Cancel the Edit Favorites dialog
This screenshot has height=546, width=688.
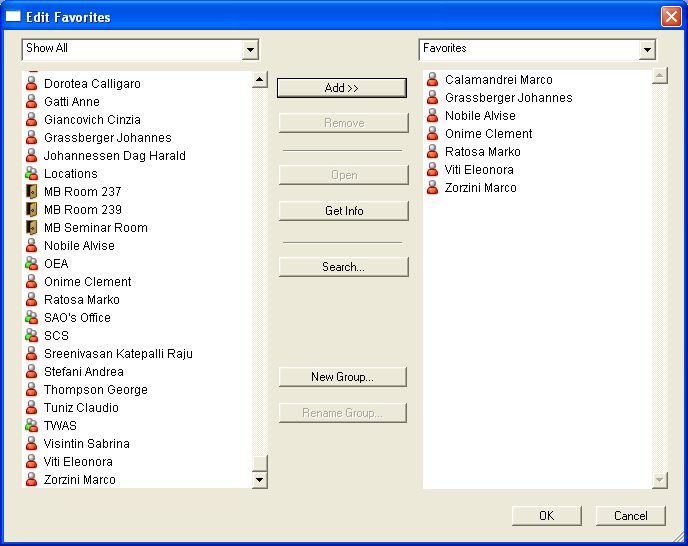tap(631, 515)
